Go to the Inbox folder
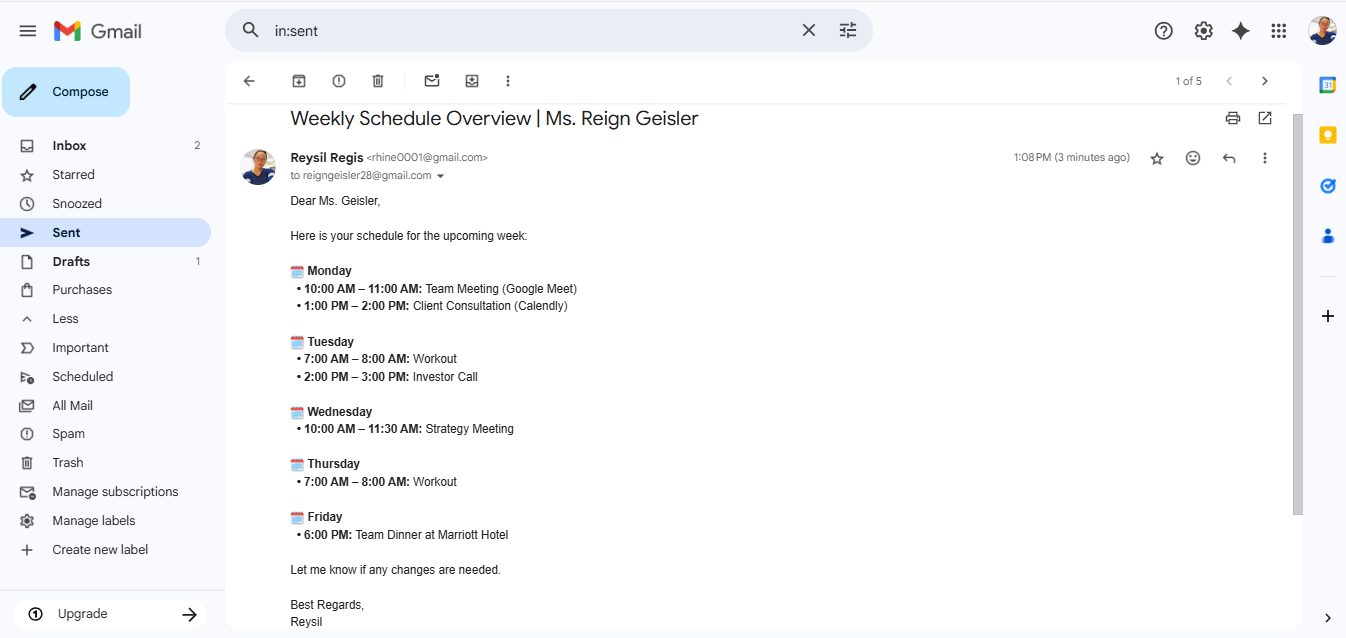This screenshot has width=1346, height=638. [69, 146]
